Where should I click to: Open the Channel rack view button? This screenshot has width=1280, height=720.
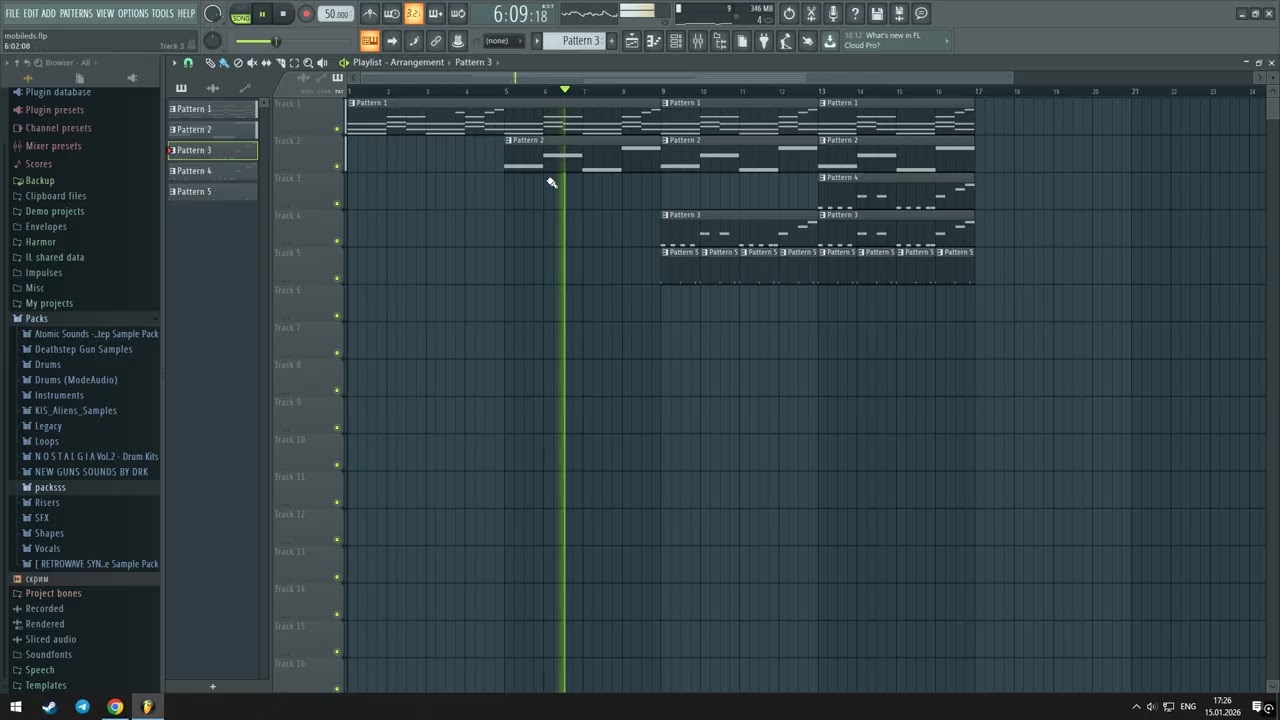click(x=676, y=41)
